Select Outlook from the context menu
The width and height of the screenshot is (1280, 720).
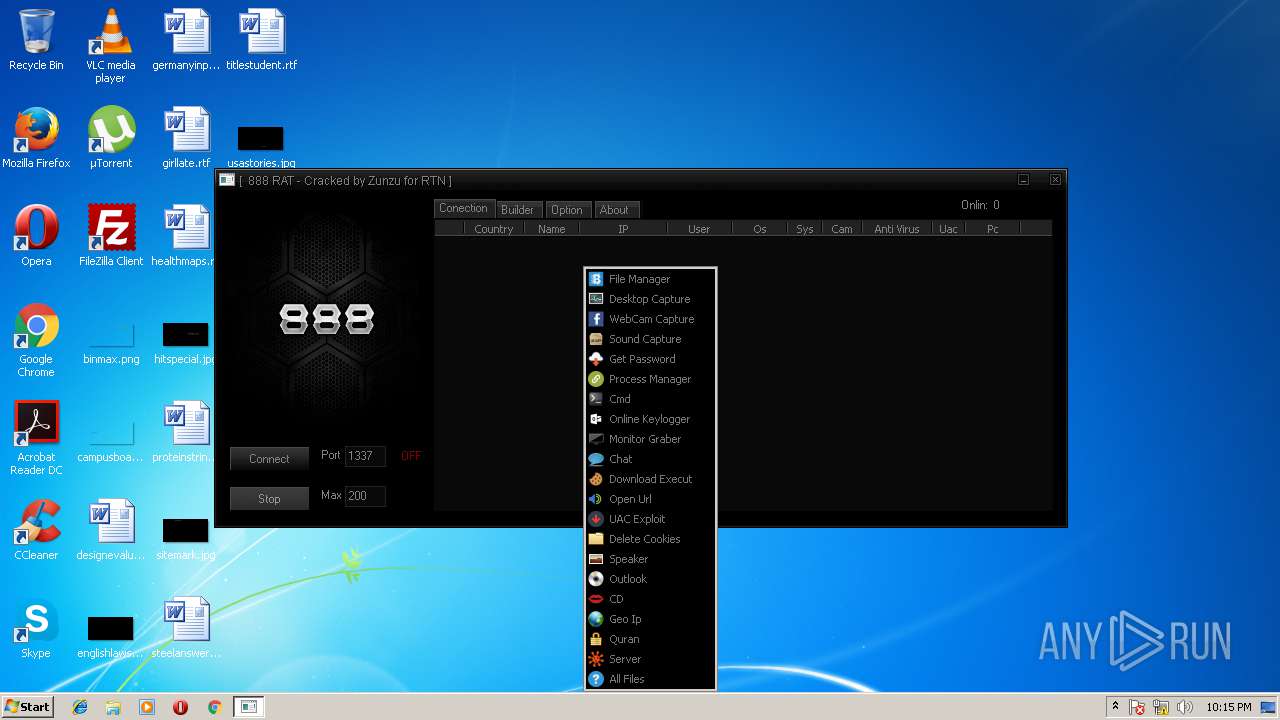[x=650, y=579]
